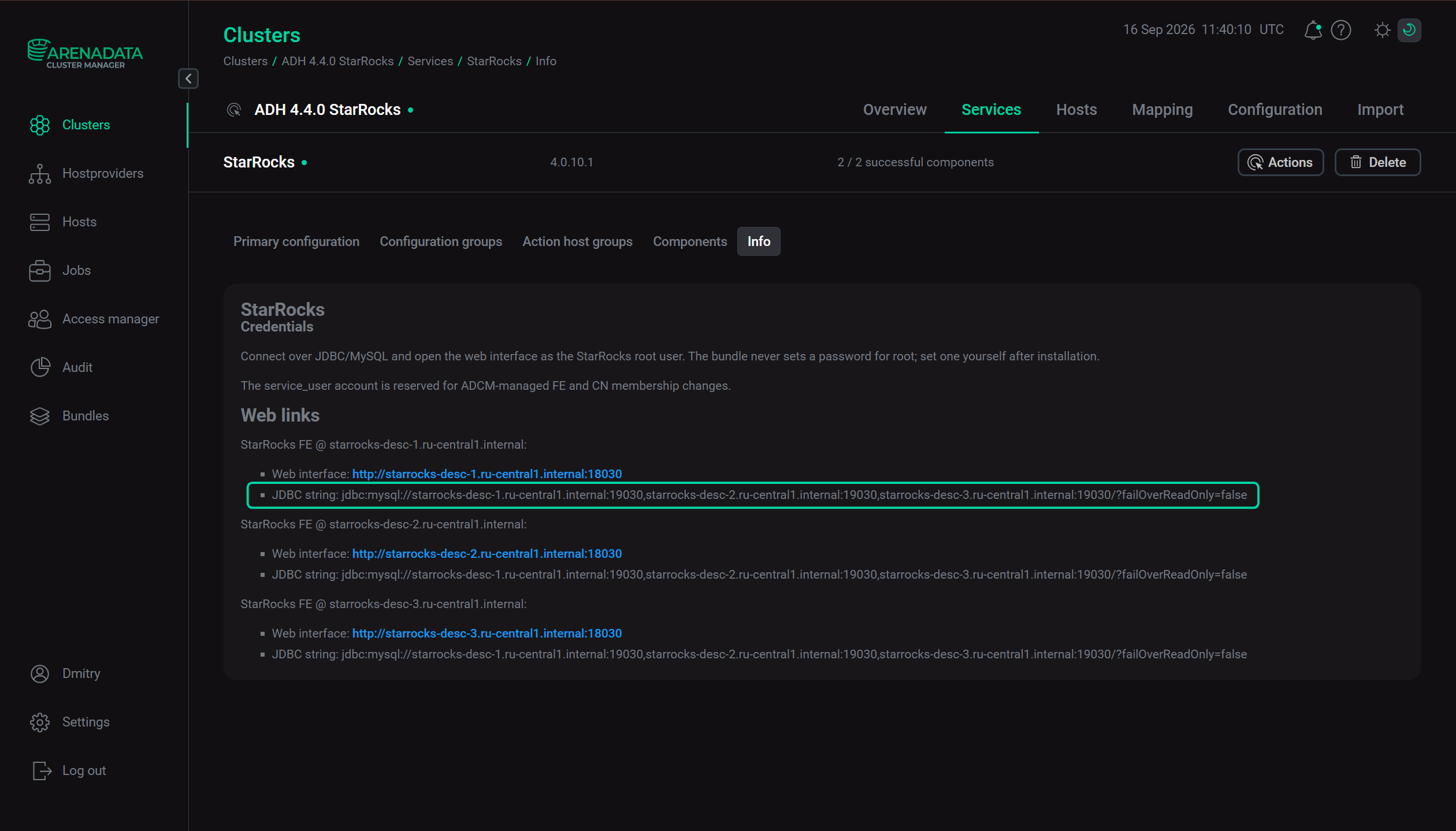Viewport: 1456px width, 831px height.
Task: Click the StarRocks service version 4.0.10.1
Action: (571, 162)
